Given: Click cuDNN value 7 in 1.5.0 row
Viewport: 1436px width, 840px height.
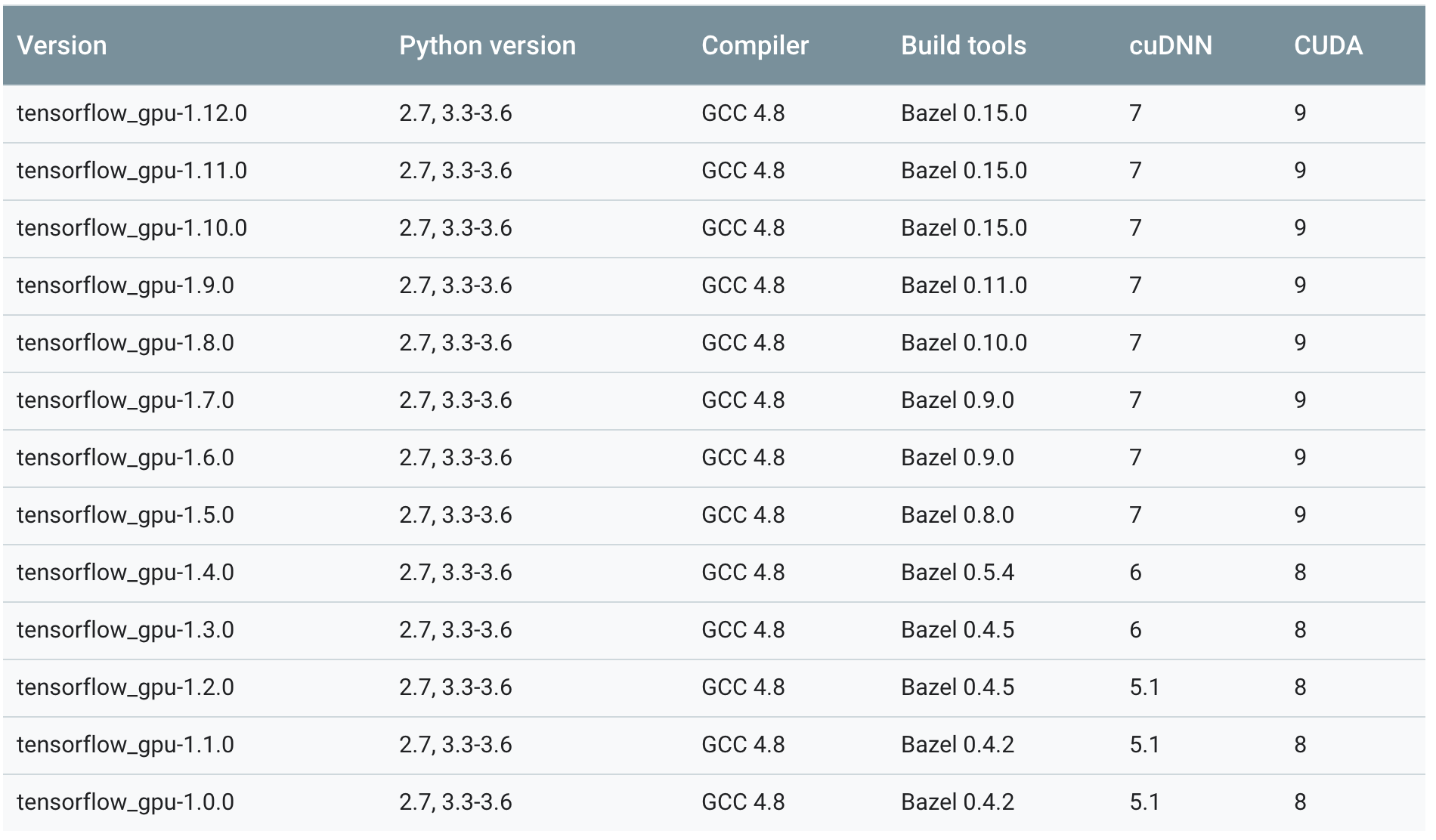Looking at the screenshot, I should point(1135,515).
